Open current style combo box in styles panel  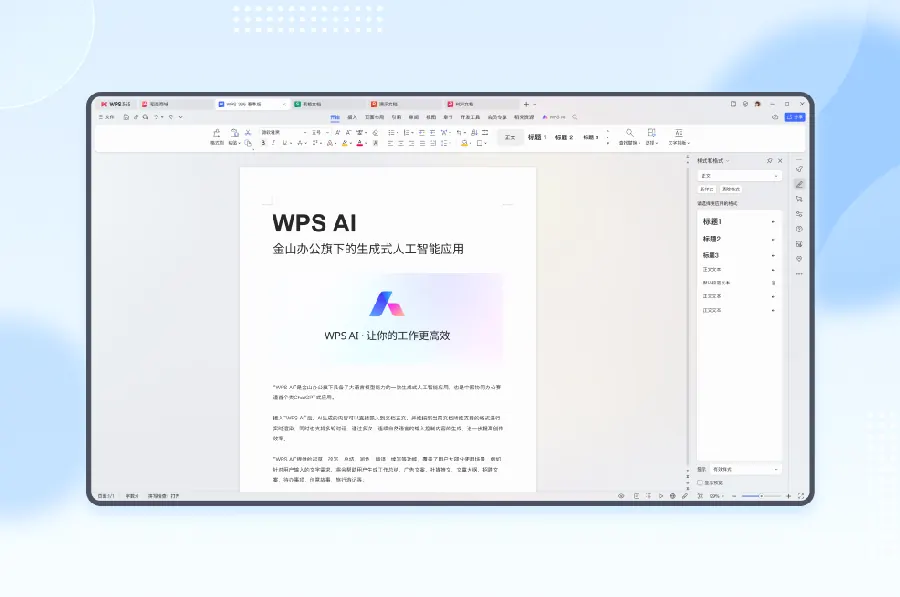tap(739, 176)
